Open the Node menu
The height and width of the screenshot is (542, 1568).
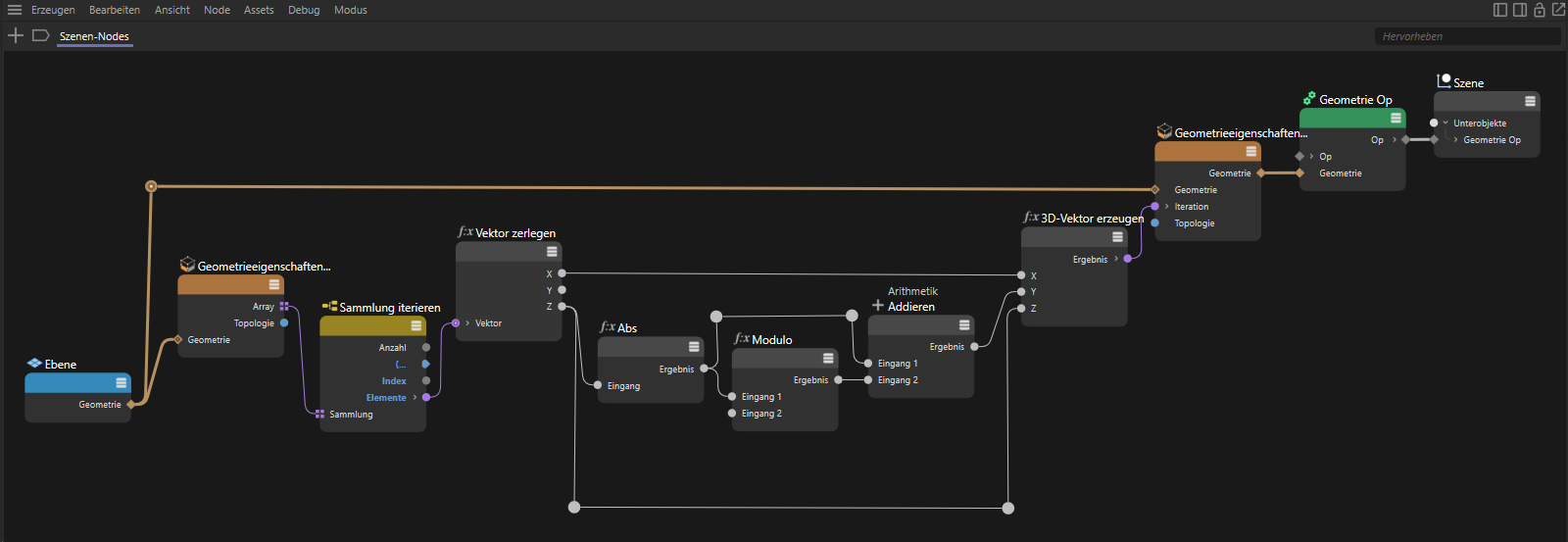point(218,10)
